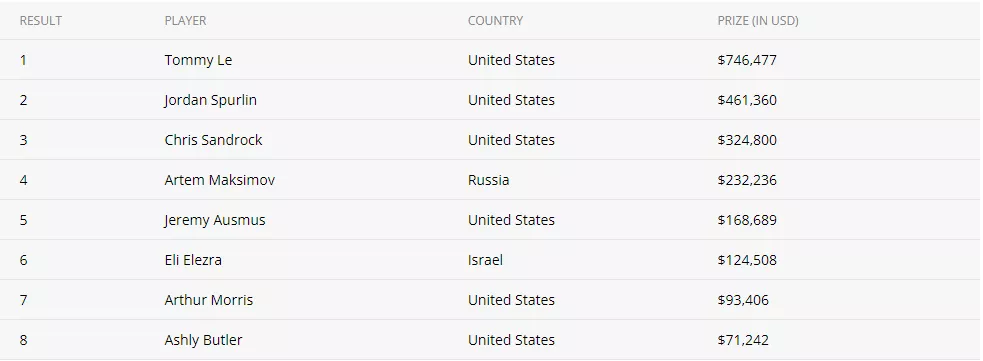Click the $746,477 prize amount

click(x=747, y=60)
